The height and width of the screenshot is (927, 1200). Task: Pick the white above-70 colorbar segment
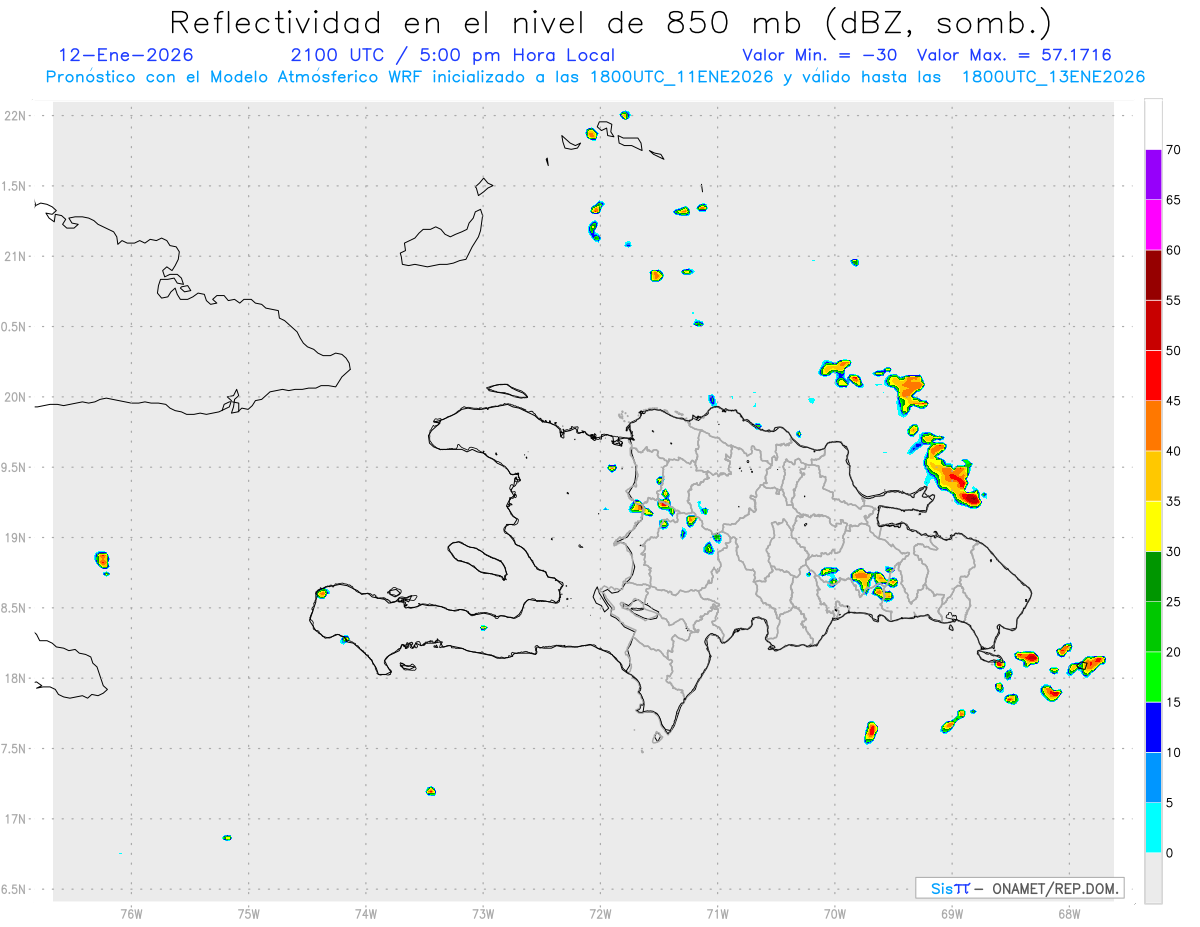click(1153, 124)
